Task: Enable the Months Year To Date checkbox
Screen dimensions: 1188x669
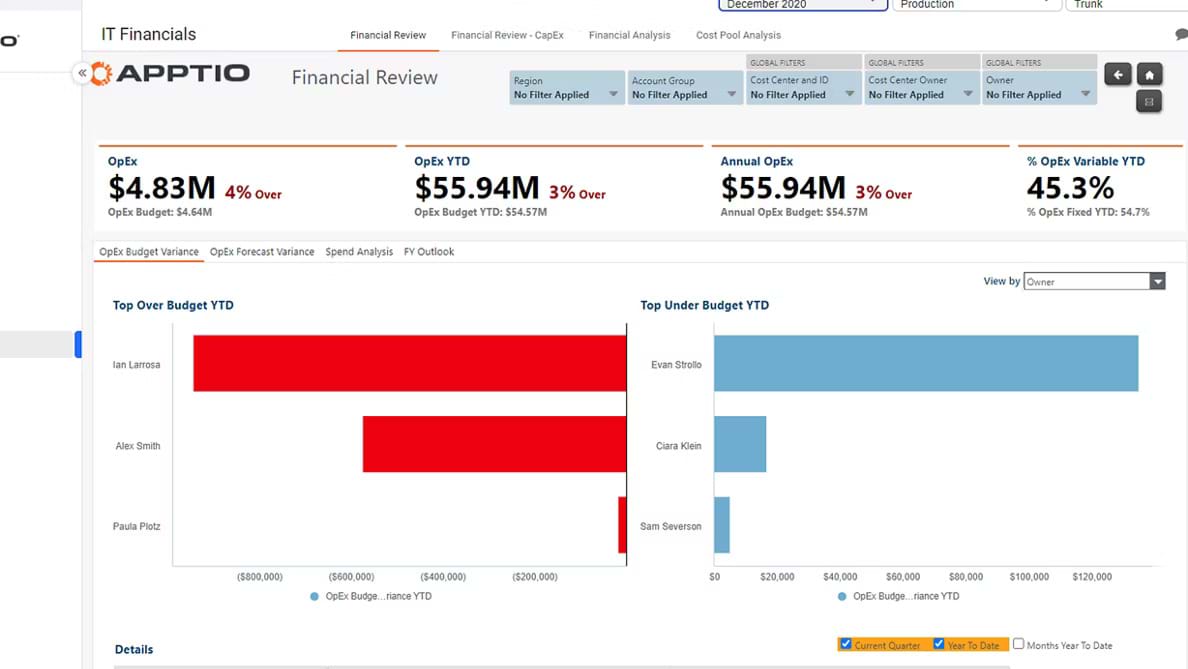Action: [1019, 644]
